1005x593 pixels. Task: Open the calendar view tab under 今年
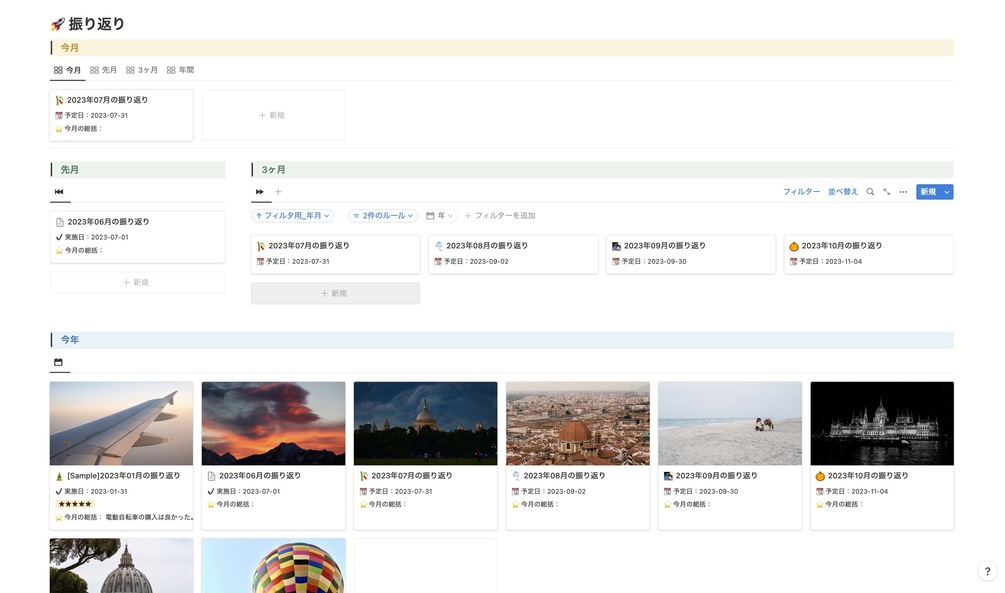click(58, 362)
